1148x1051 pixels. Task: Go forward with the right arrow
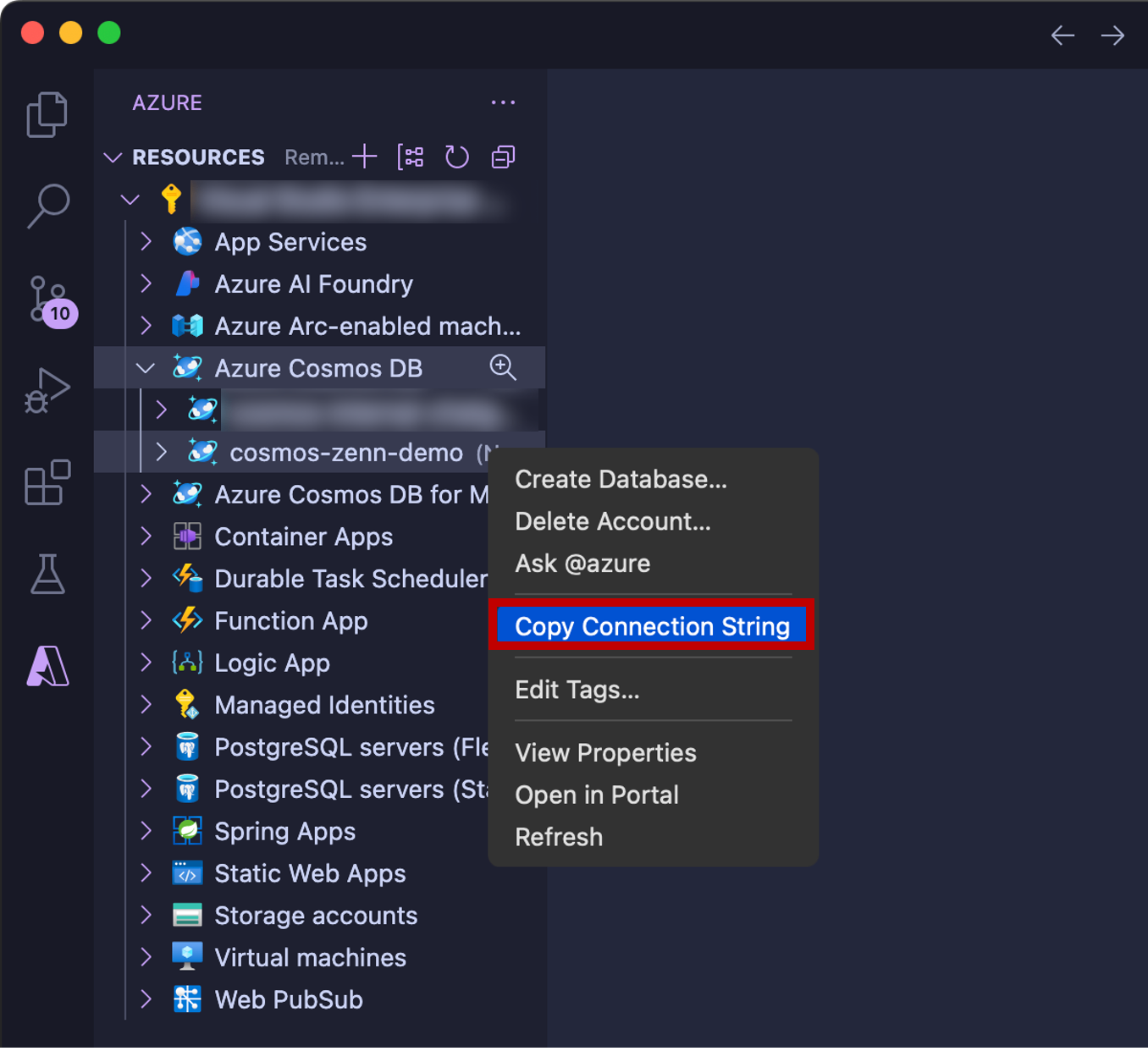click(x=1112, y=35)
